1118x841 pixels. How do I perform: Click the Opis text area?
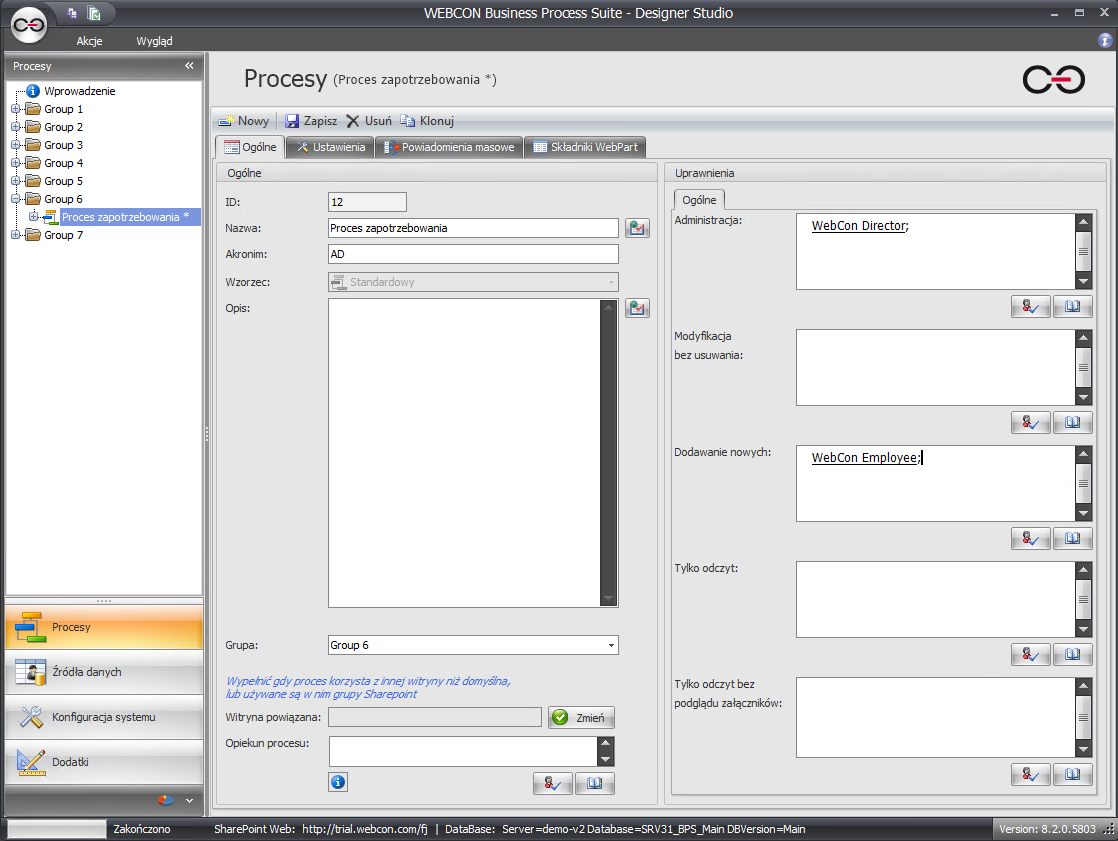tap(464, 453)
